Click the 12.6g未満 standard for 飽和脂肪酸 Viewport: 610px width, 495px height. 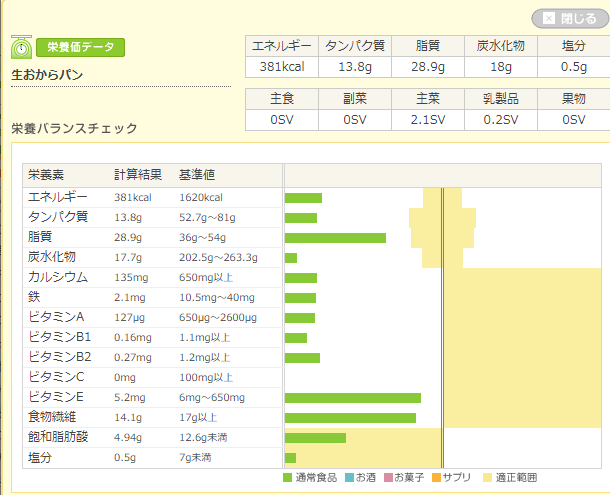pos(203,438)
